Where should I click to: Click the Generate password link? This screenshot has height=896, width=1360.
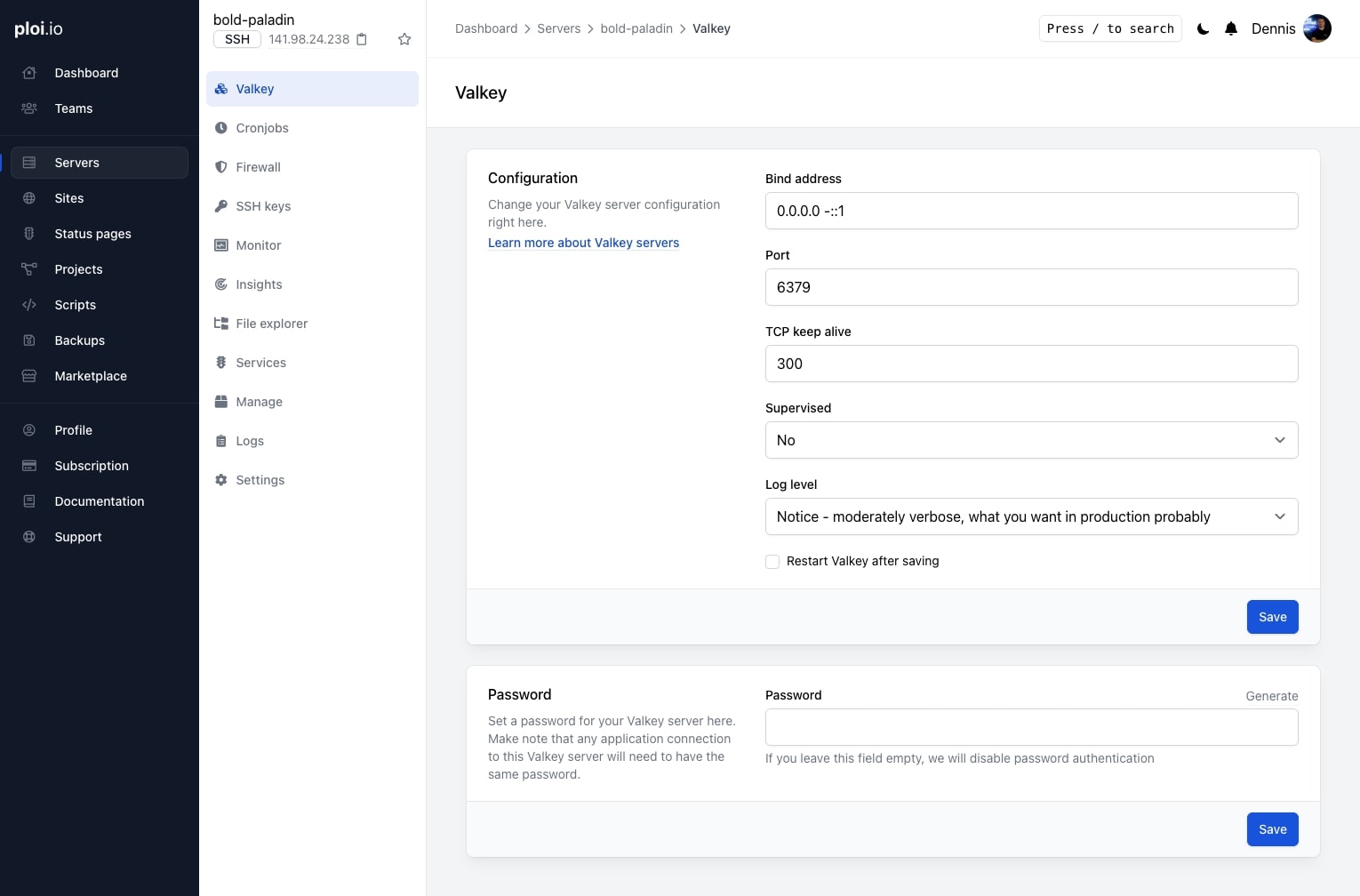pos(1272,696)
